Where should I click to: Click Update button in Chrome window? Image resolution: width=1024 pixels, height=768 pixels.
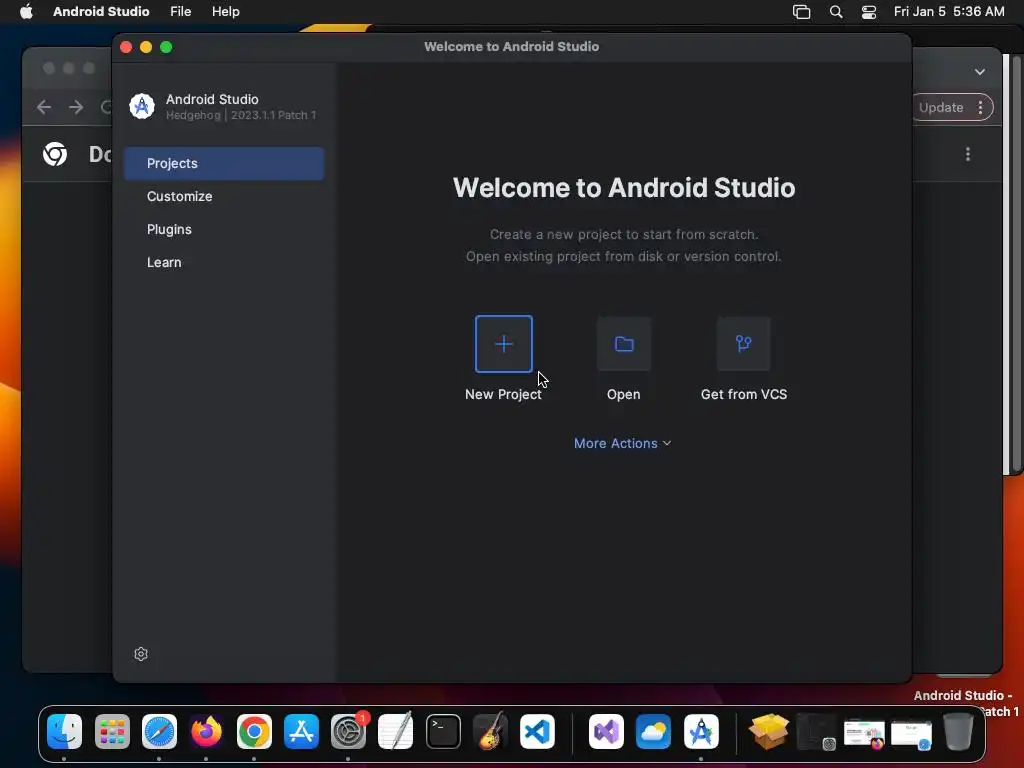(940, 108)
